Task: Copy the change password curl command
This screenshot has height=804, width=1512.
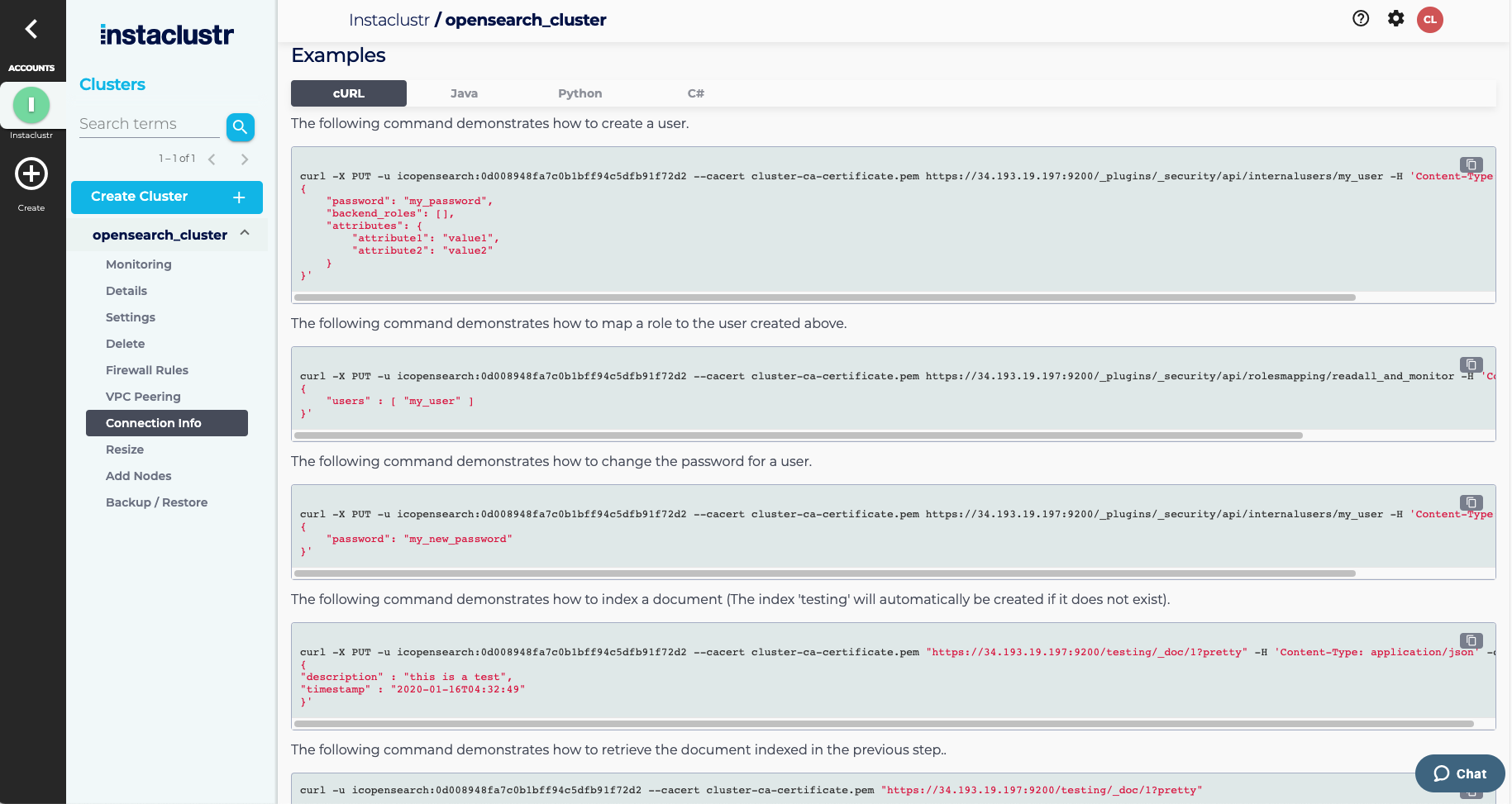Action: click(1471, 502)
